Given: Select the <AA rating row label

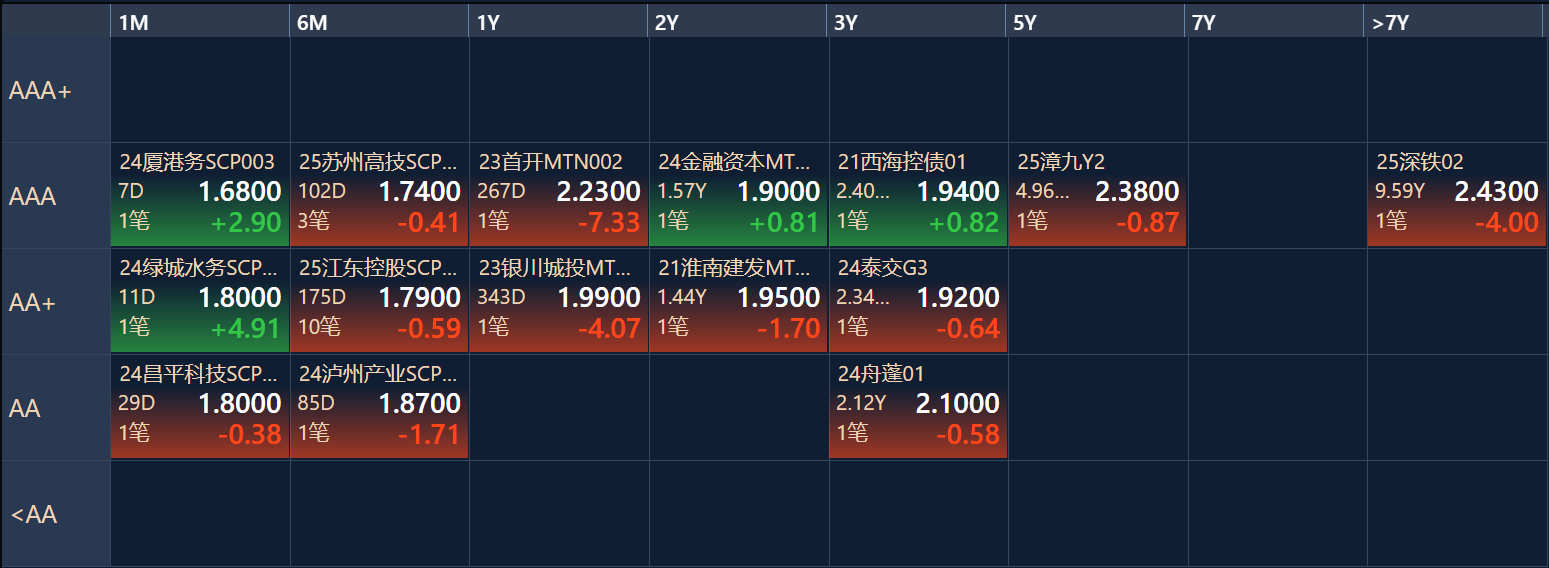Looking at the screenshot, I should [56, 514].
